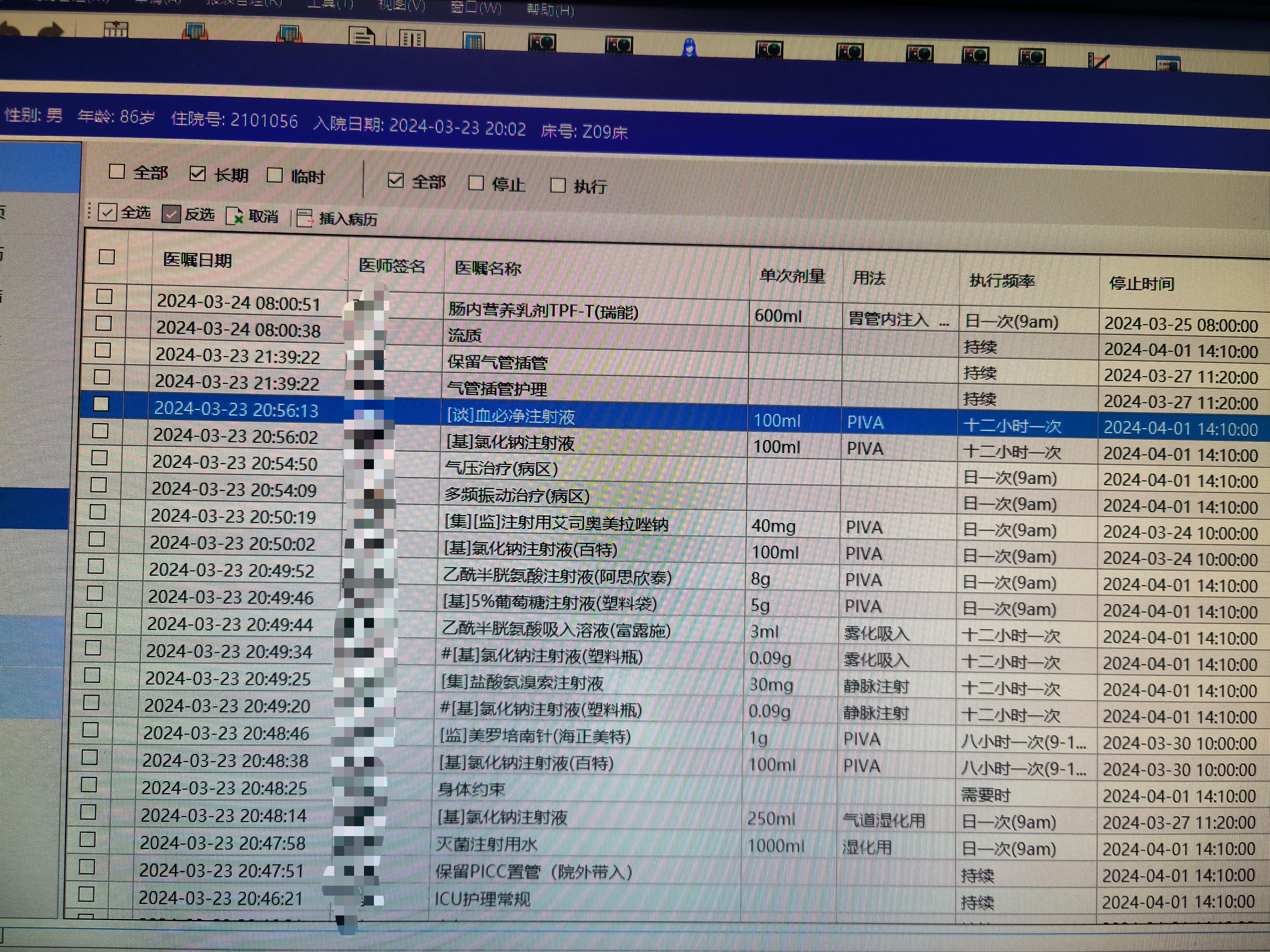The height and width of the screenshot is (952, 1270).
Task: Click the blue person figure toolbar icon
Action: [690, 47]
